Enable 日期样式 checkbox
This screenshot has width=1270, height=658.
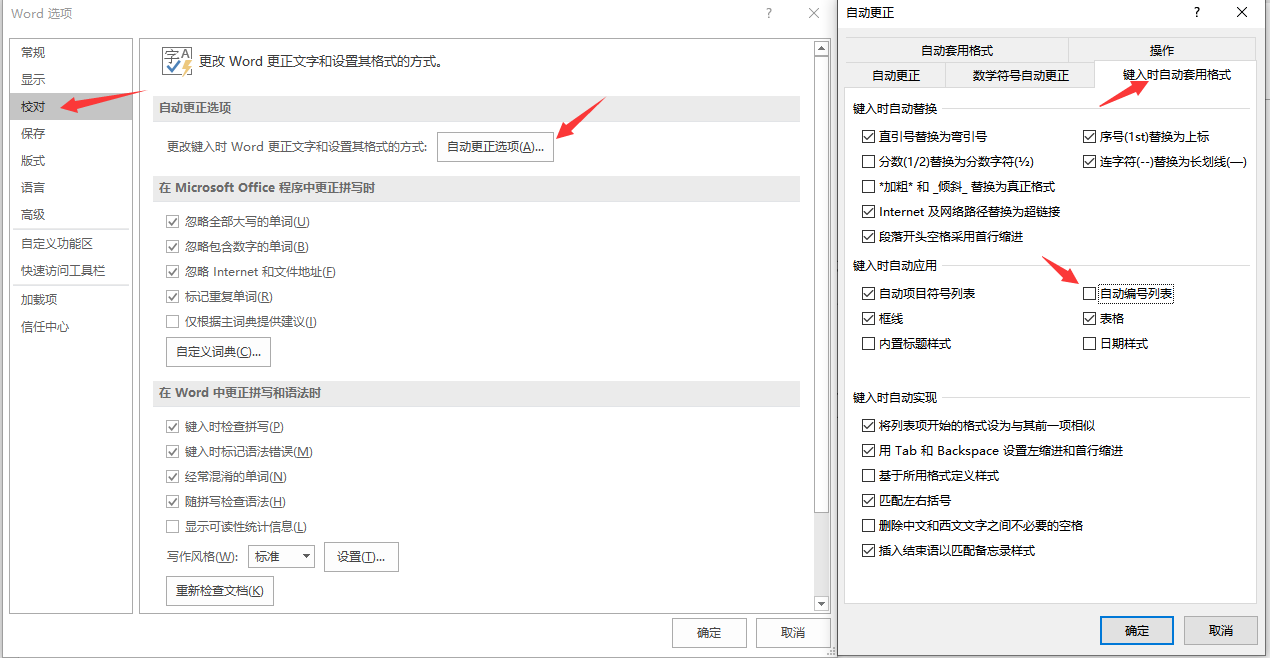[x=1090, y=343]
